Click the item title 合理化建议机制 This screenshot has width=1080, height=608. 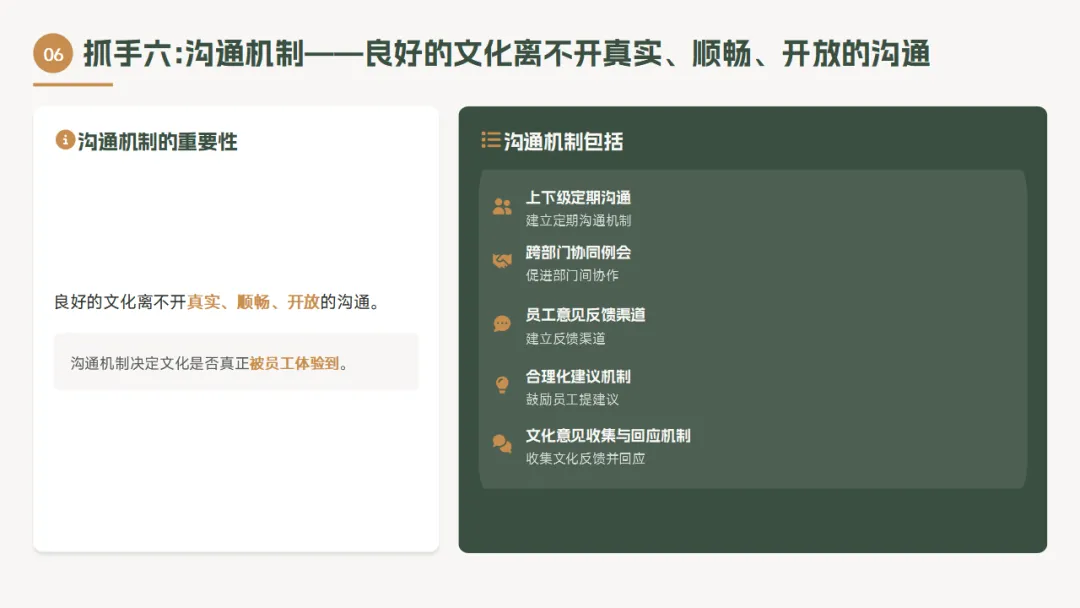[578, 376]
